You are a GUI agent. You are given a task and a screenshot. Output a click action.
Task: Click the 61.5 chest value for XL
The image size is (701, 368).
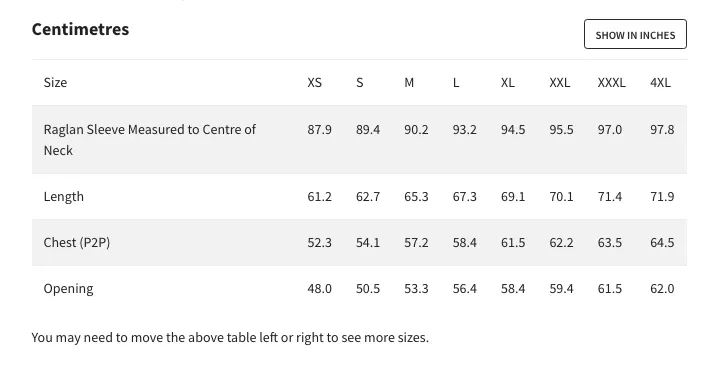tap(513, 242)
